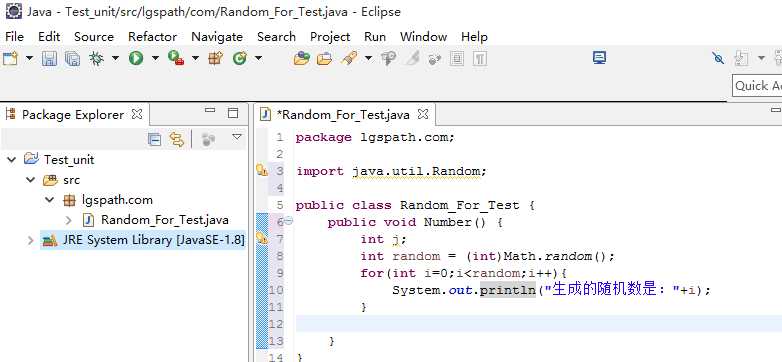The height and width of the screenshot is (362, 782).
Task: Open the Edit menu
Action: [49, 36]
